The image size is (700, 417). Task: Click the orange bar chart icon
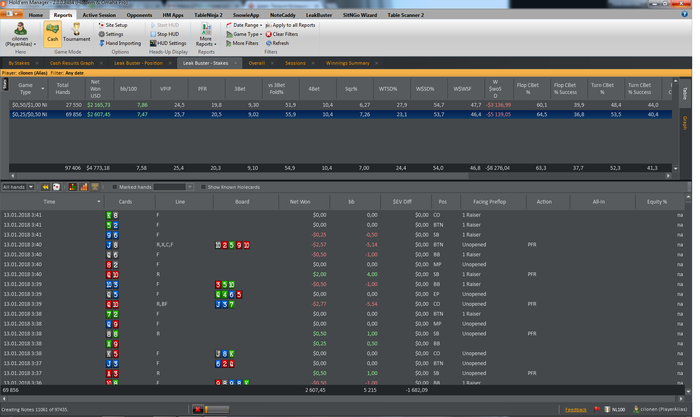coord(83,187)
